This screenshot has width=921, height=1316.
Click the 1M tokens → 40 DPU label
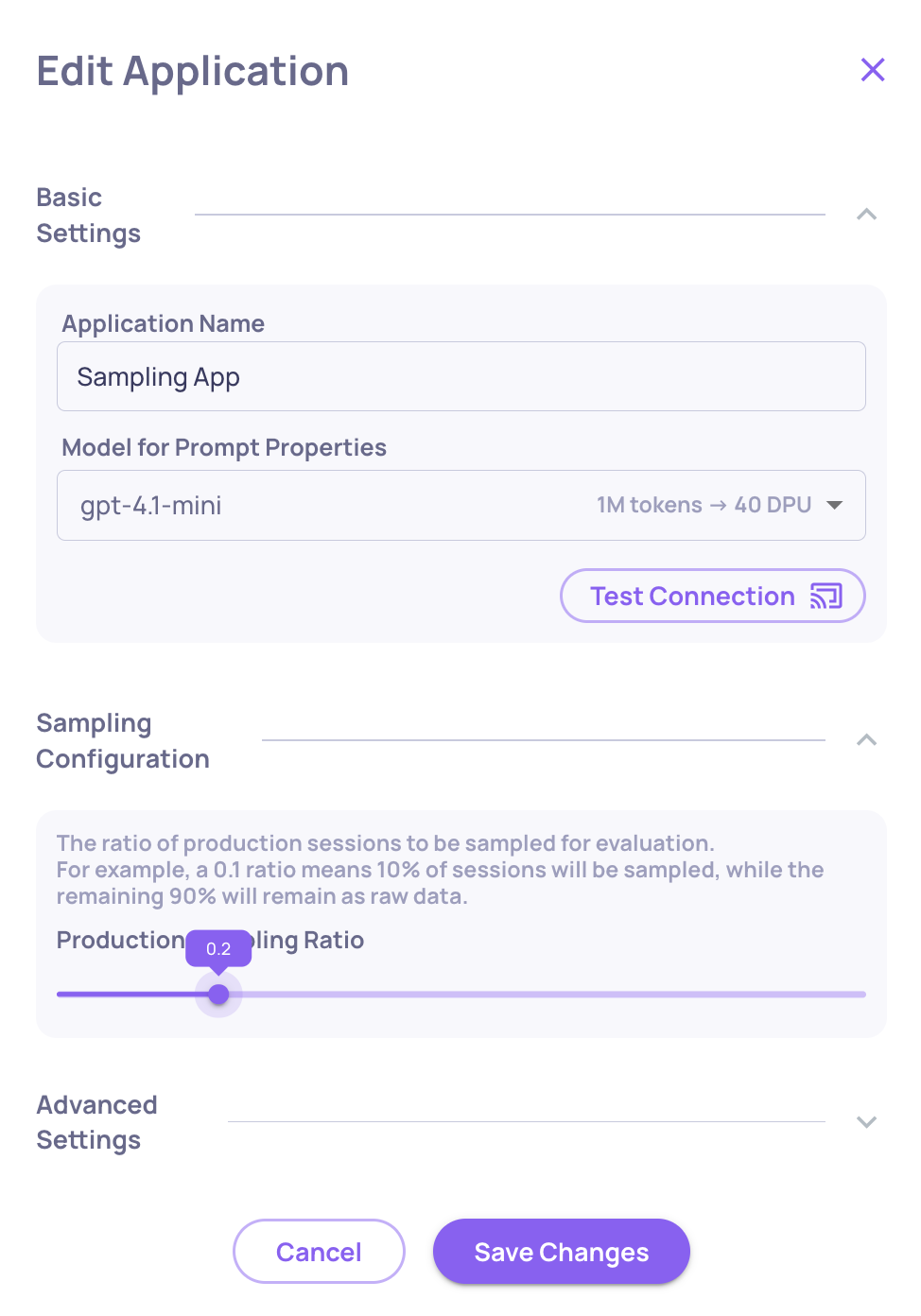coord(704,505)
